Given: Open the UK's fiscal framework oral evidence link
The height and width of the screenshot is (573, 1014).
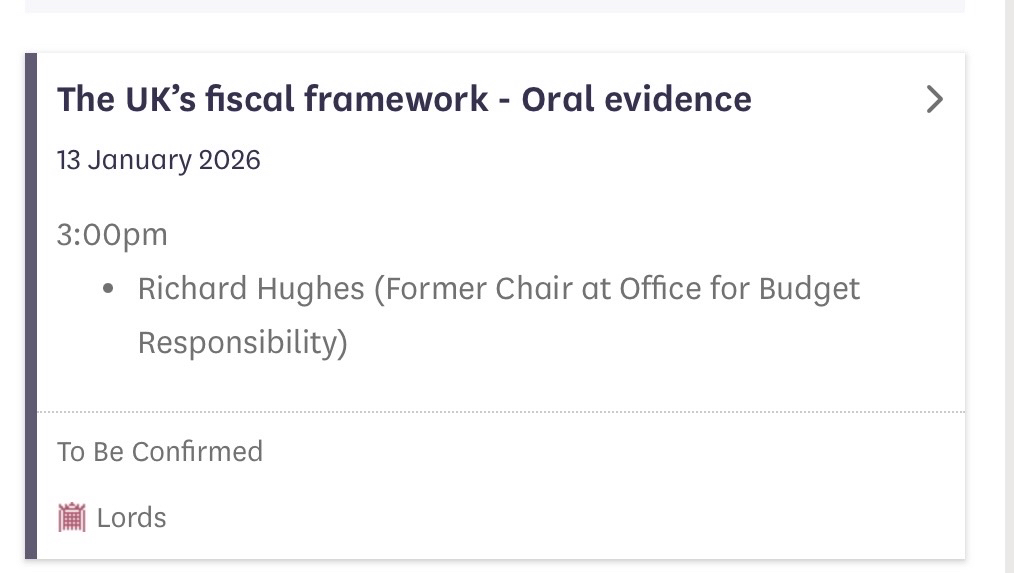Looking at the screenshot, I should pos(403,99).
